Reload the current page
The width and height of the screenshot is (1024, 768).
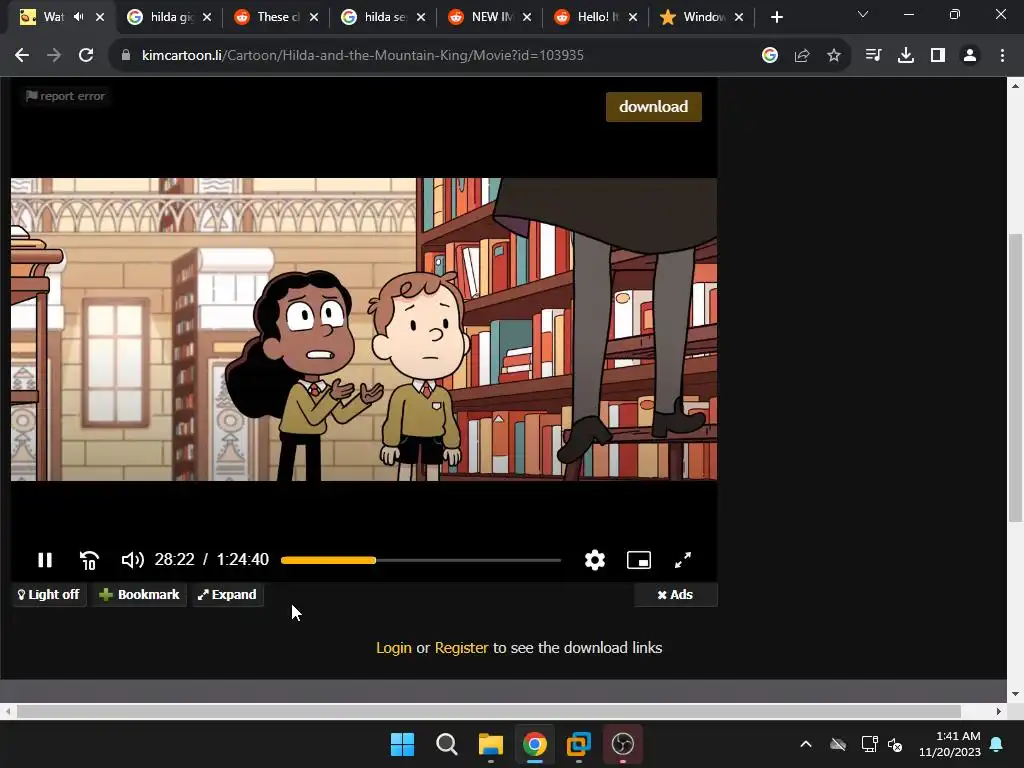86,55
